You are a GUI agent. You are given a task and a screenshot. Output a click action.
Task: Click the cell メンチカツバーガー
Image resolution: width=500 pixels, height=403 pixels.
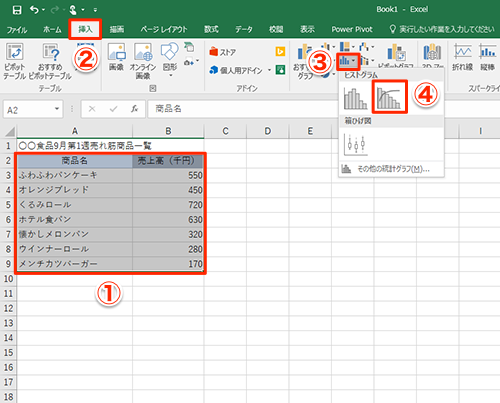[x=75, y=264]
